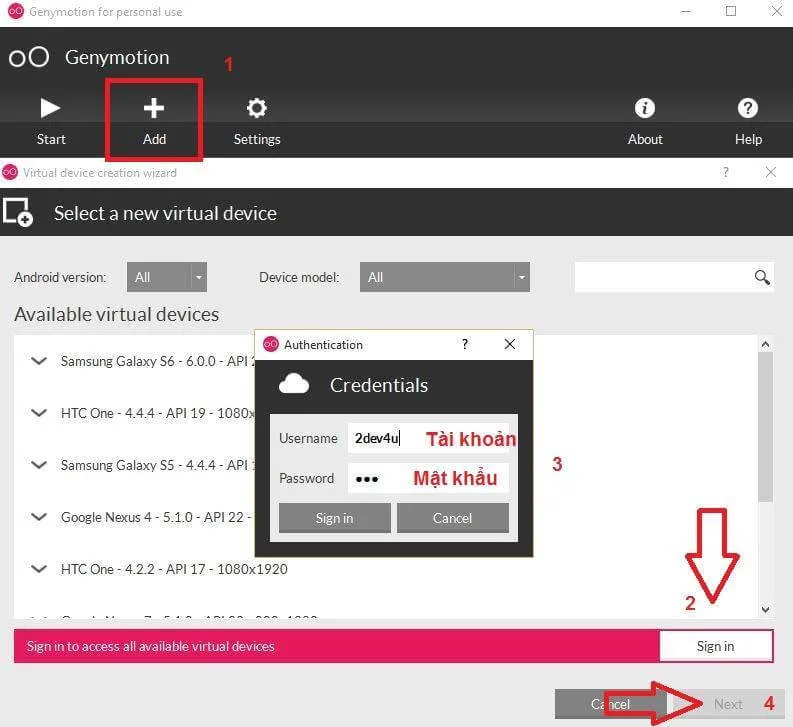Image resolution: width=793 pixels, height=727 pixels.
Task: Expand the HTC One 4.2.2 API 17 entry
Action: point(39,569)
